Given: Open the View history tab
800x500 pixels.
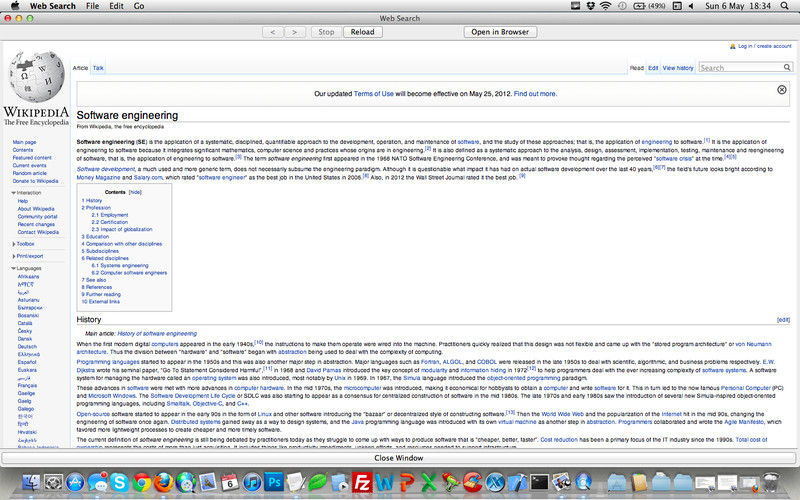Looking at the screenshot, I should pos(678,68).
